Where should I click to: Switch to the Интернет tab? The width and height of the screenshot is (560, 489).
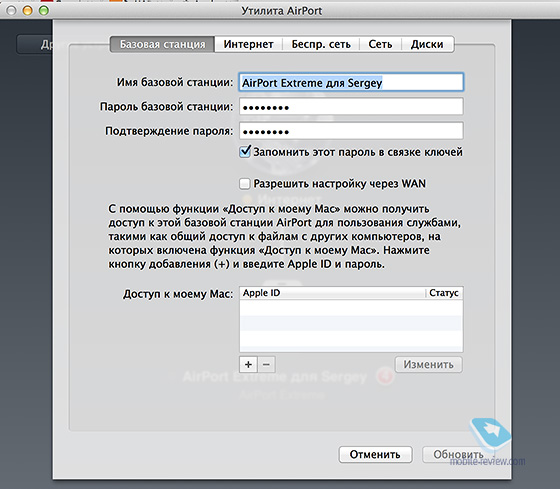pos(248,44)
